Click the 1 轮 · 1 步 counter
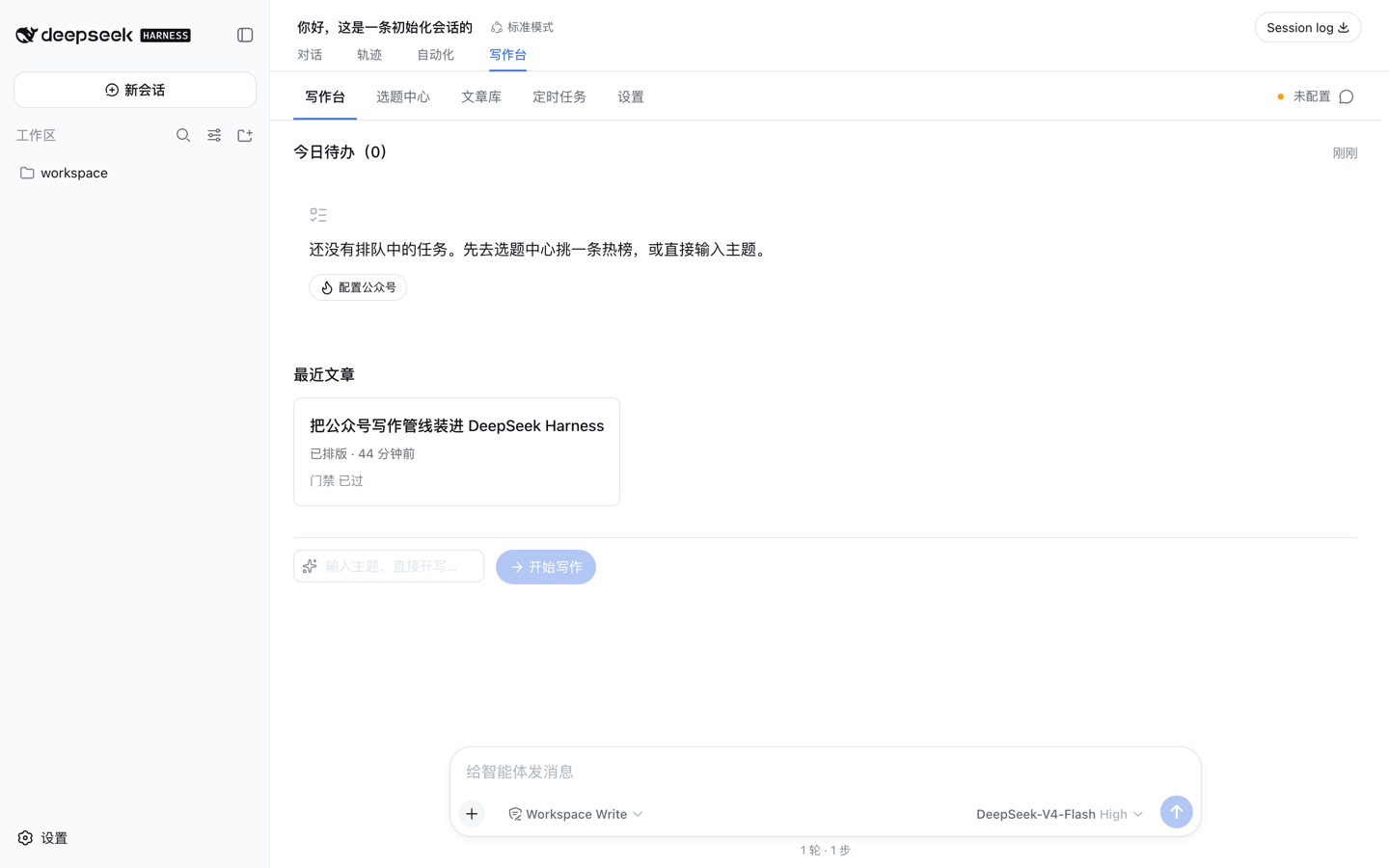This screenshot has height=868, width=1389. point(825,851)
